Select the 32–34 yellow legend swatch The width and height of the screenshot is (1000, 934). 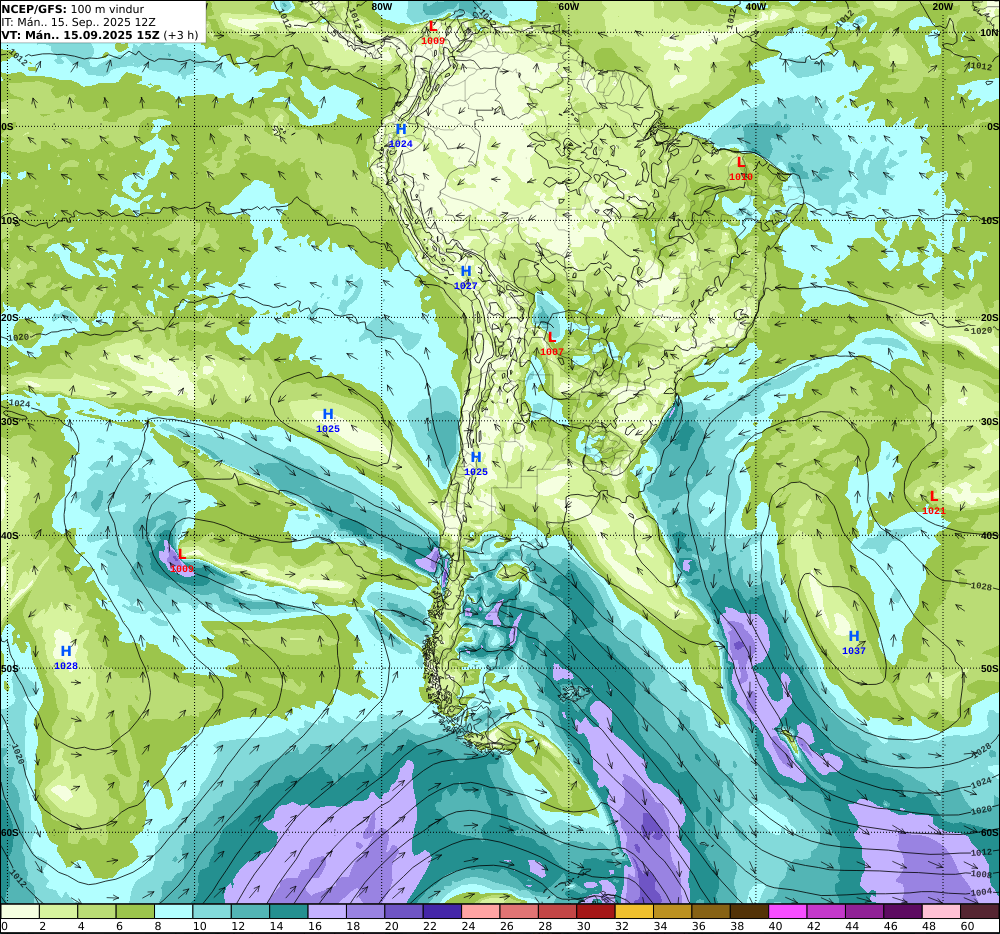tap(635, 911)
